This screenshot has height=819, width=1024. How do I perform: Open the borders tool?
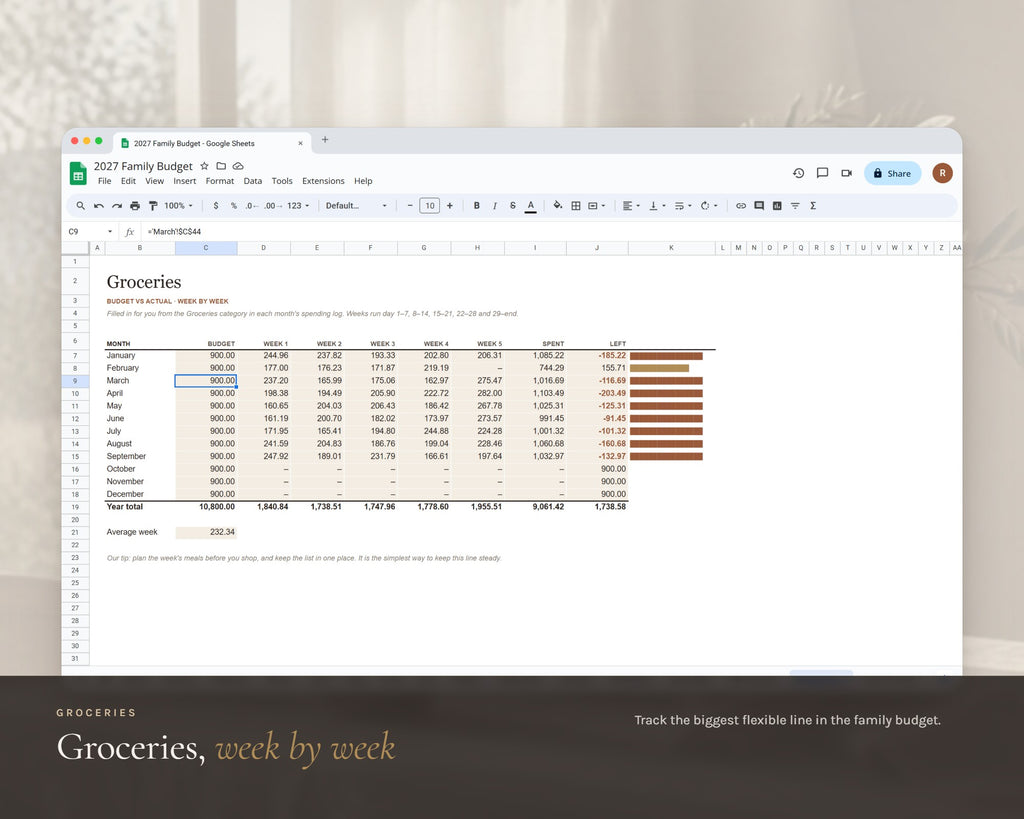pyautogui.click(x=576, y=206)
